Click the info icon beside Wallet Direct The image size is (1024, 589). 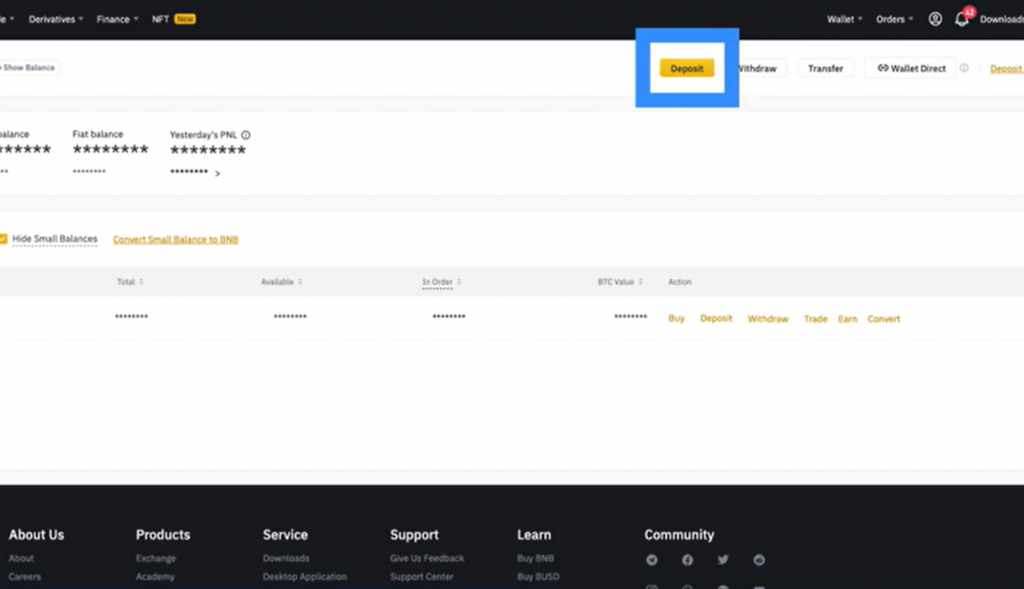click(x=964, y=69)
